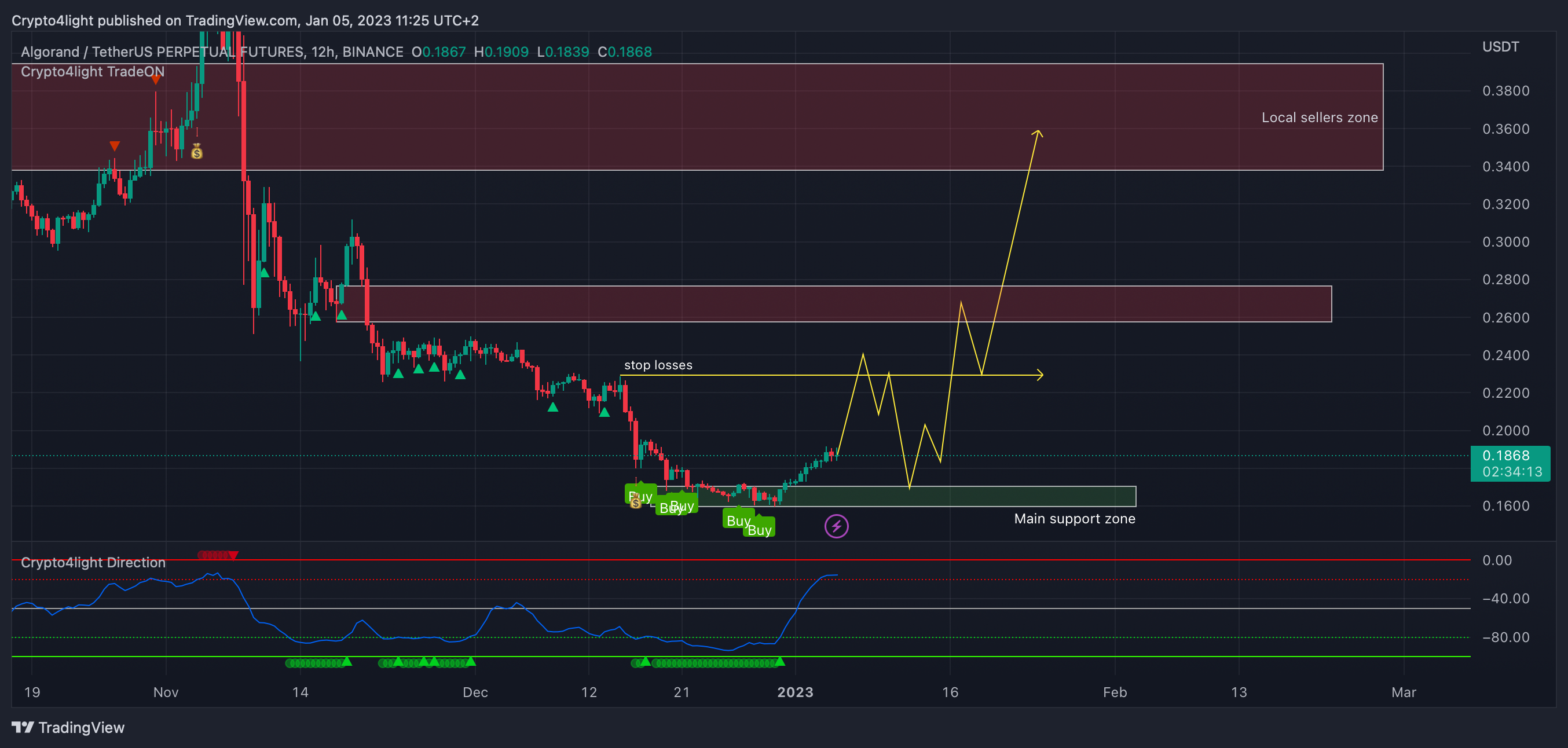Click the 21 date label on the time axis

(x=682, y=692)
